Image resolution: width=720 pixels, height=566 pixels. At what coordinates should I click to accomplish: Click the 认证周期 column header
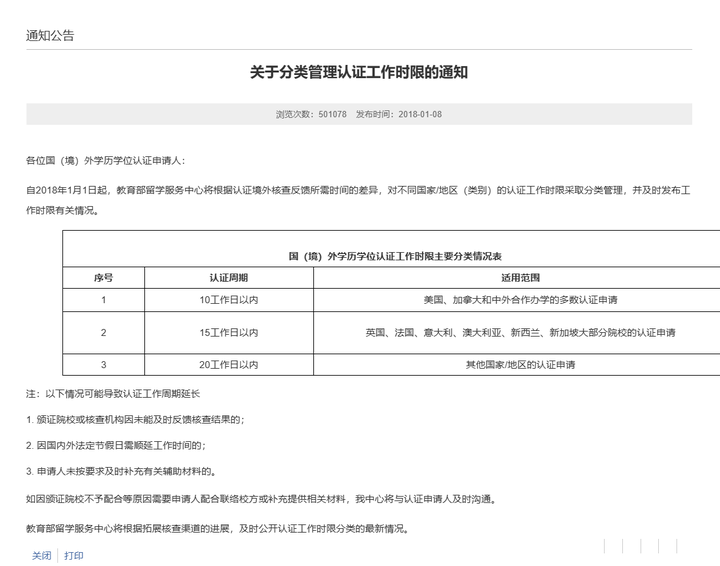(x=229, y=278)
